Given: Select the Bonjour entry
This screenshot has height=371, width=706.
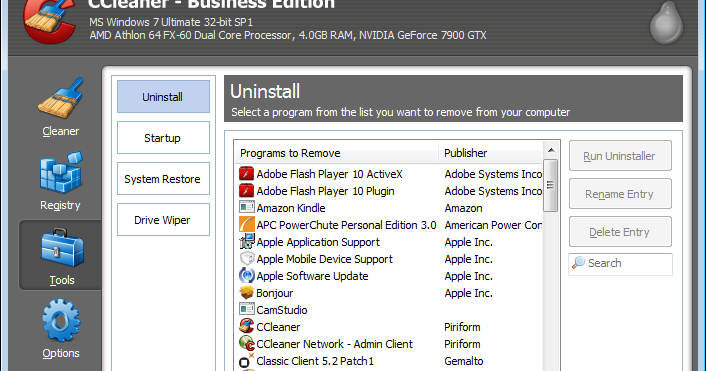Looking at the screenshot, I should pyautogui.click(x=275, y=293).
